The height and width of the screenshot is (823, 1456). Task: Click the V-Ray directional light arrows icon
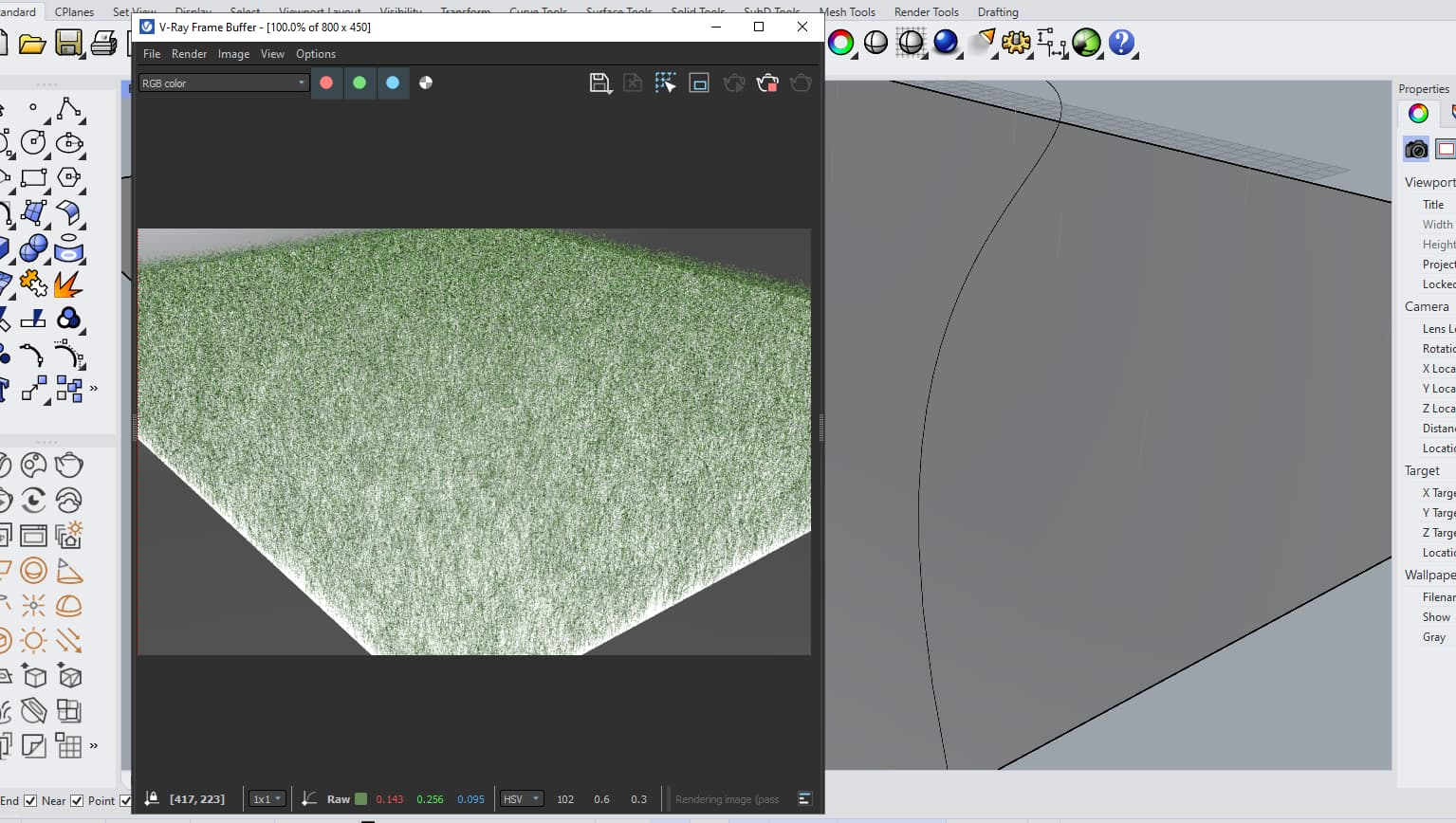(68, 641)
